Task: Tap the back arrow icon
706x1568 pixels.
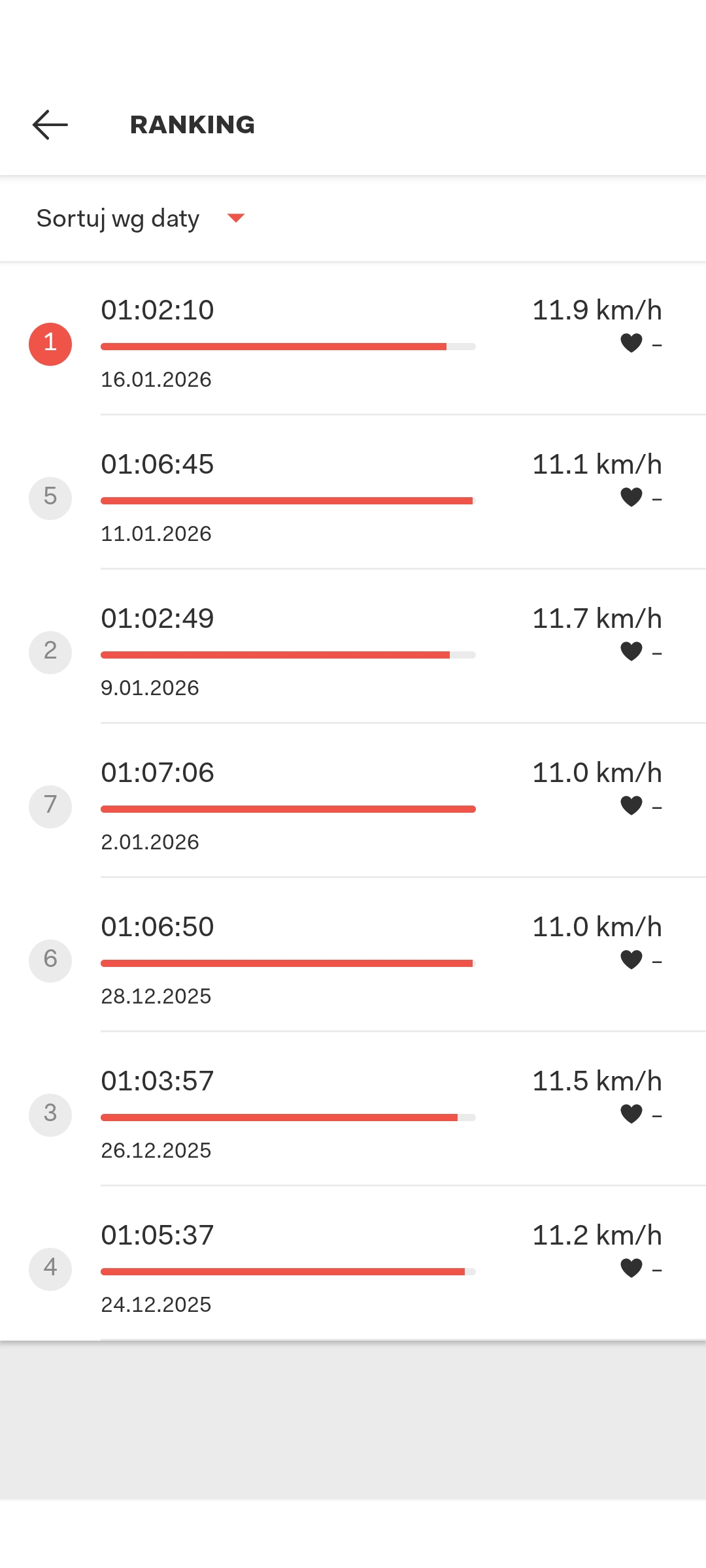Action: (50, 125)
